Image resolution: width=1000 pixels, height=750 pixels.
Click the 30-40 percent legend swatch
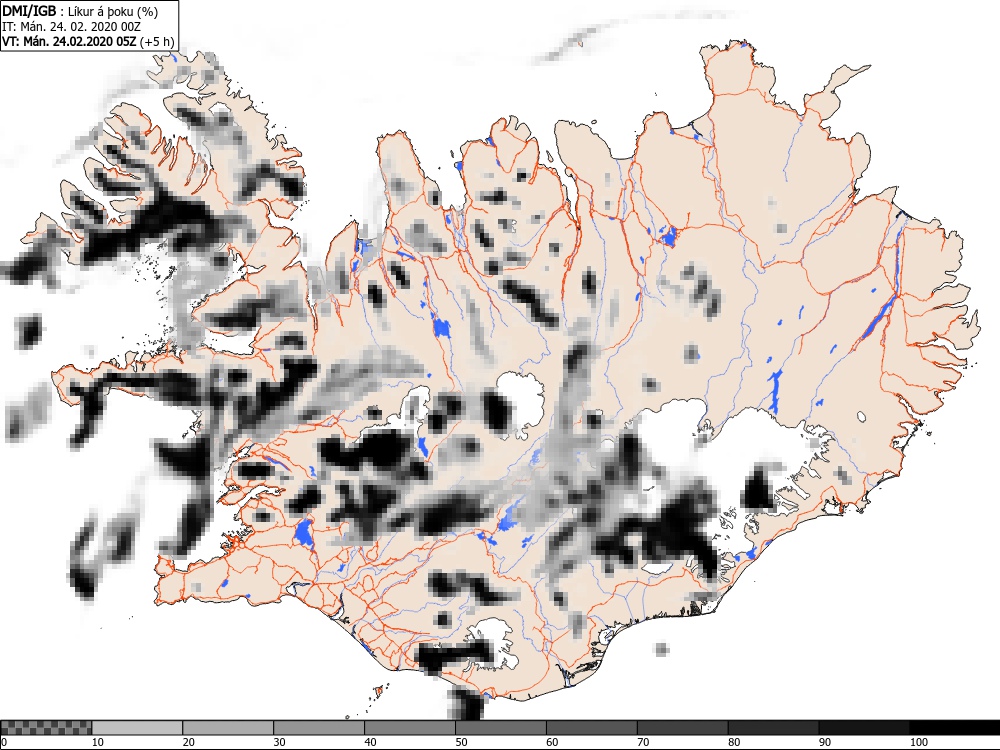click(x=319, y=728)
